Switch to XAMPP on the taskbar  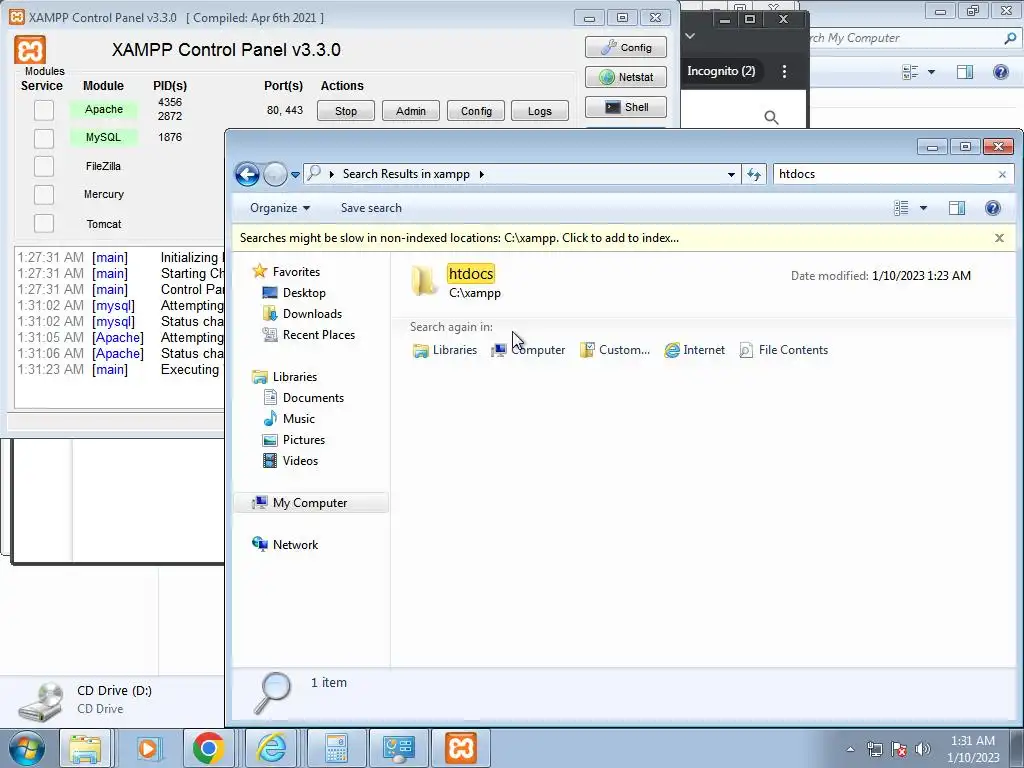click(460, 748)
